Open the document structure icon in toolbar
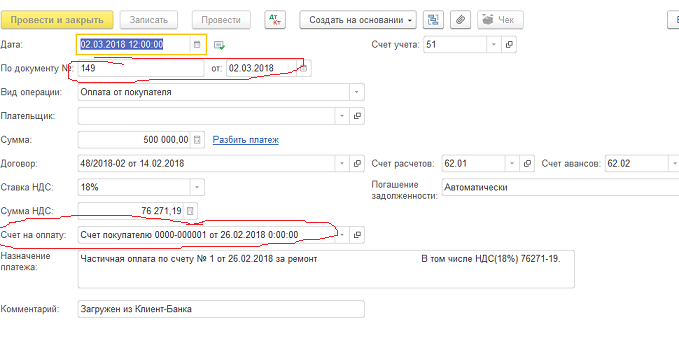Screen dimensions: 679x364 point(433,20)
